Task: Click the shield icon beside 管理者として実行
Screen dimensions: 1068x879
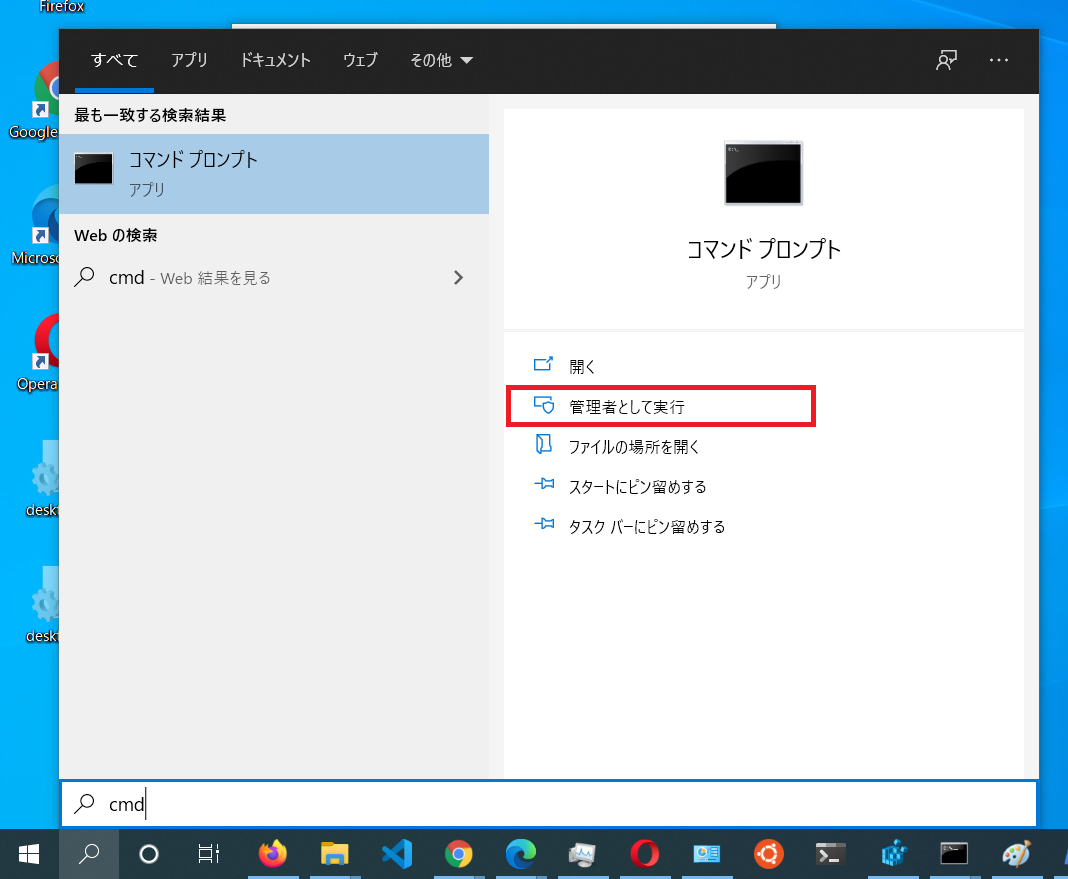Action: point(544,405)
